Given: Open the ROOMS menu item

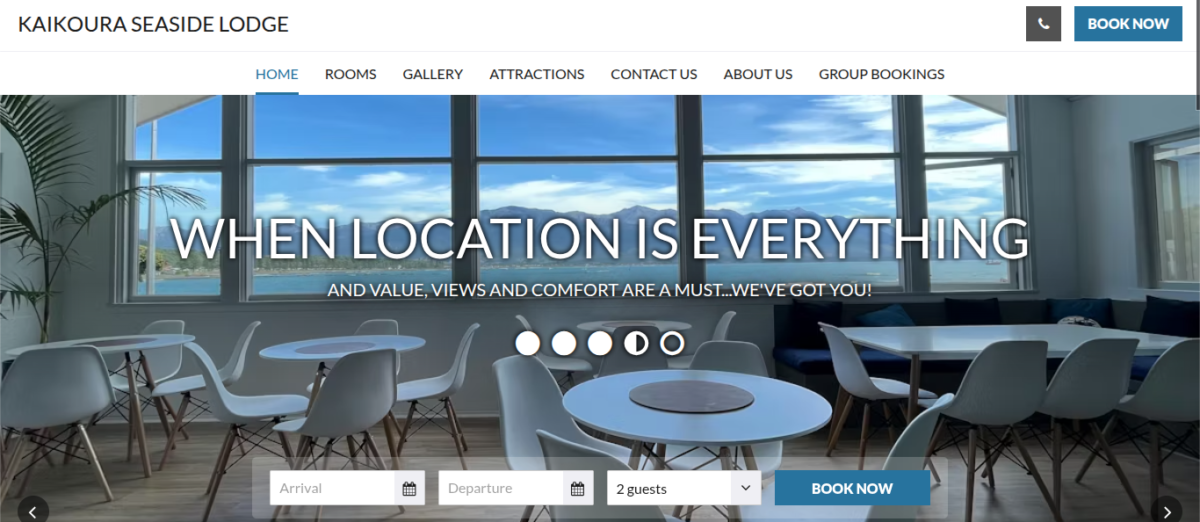Looking at the screenshot, I should point(350,74).
